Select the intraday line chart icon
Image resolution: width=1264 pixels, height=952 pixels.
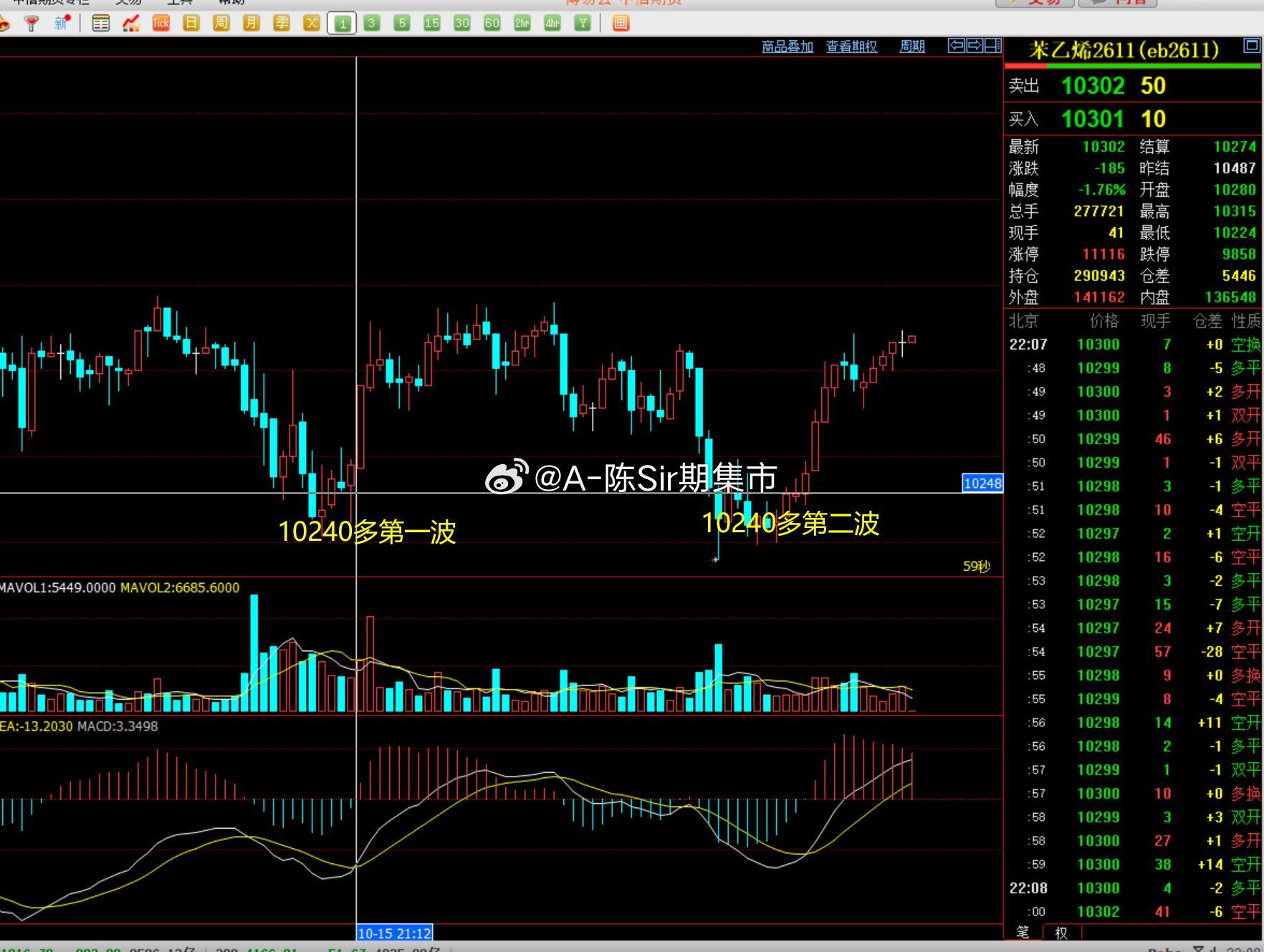131,24
